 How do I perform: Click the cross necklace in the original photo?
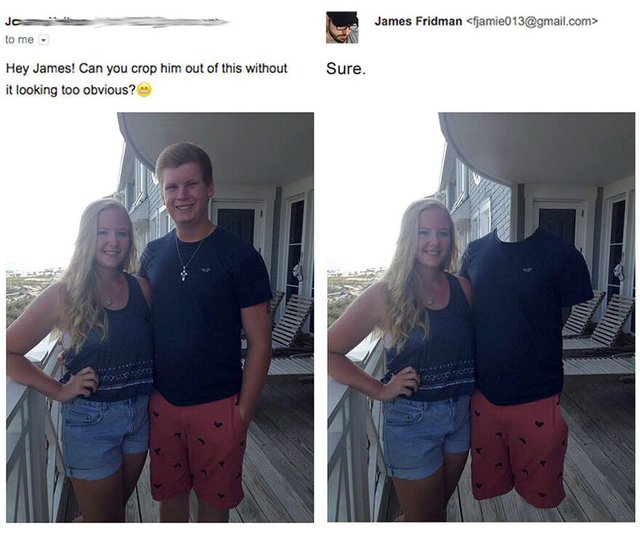[x=184, y=273]
